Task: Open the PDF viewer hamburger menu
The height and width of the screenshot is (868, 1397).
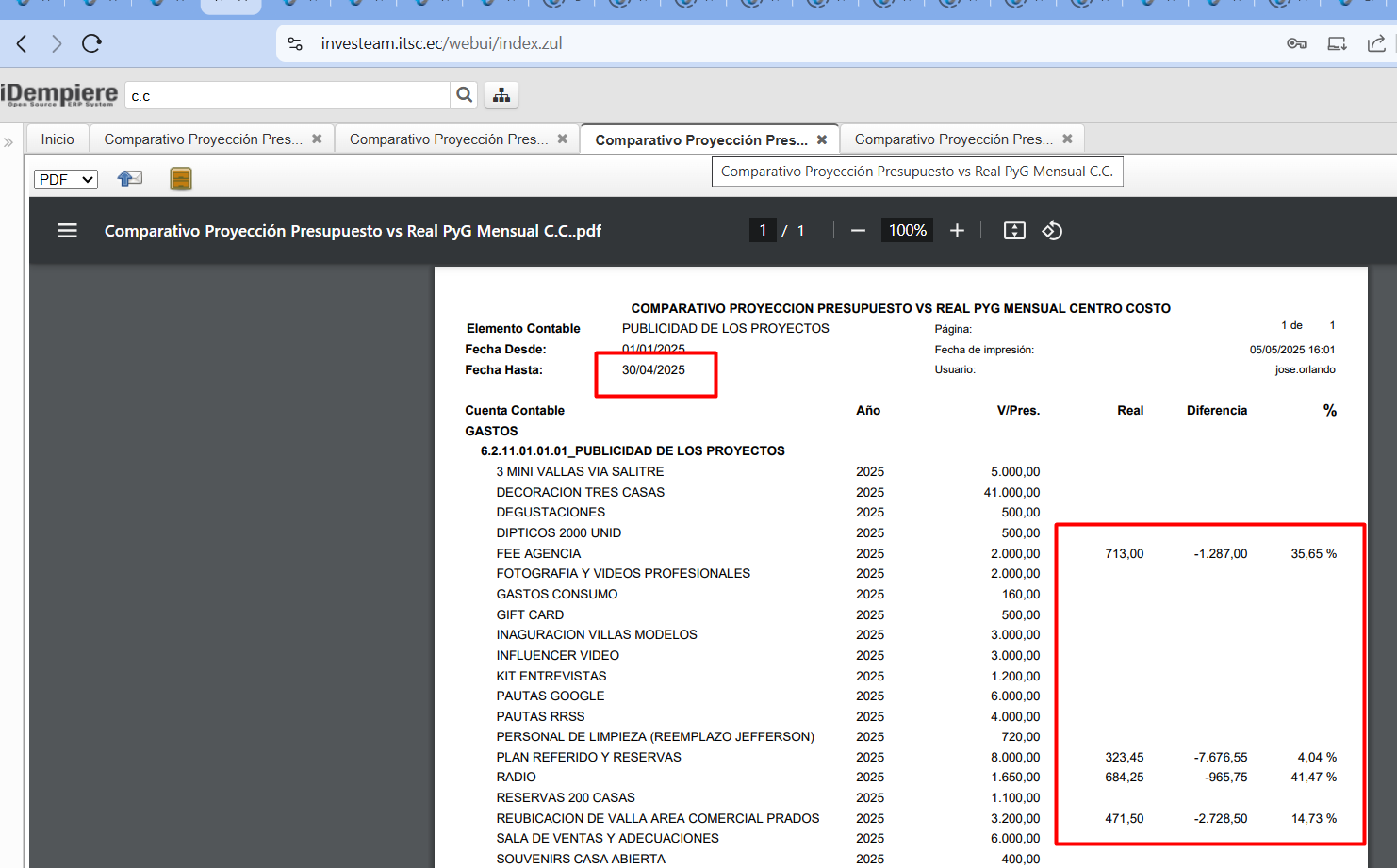Action: [67, 231]
